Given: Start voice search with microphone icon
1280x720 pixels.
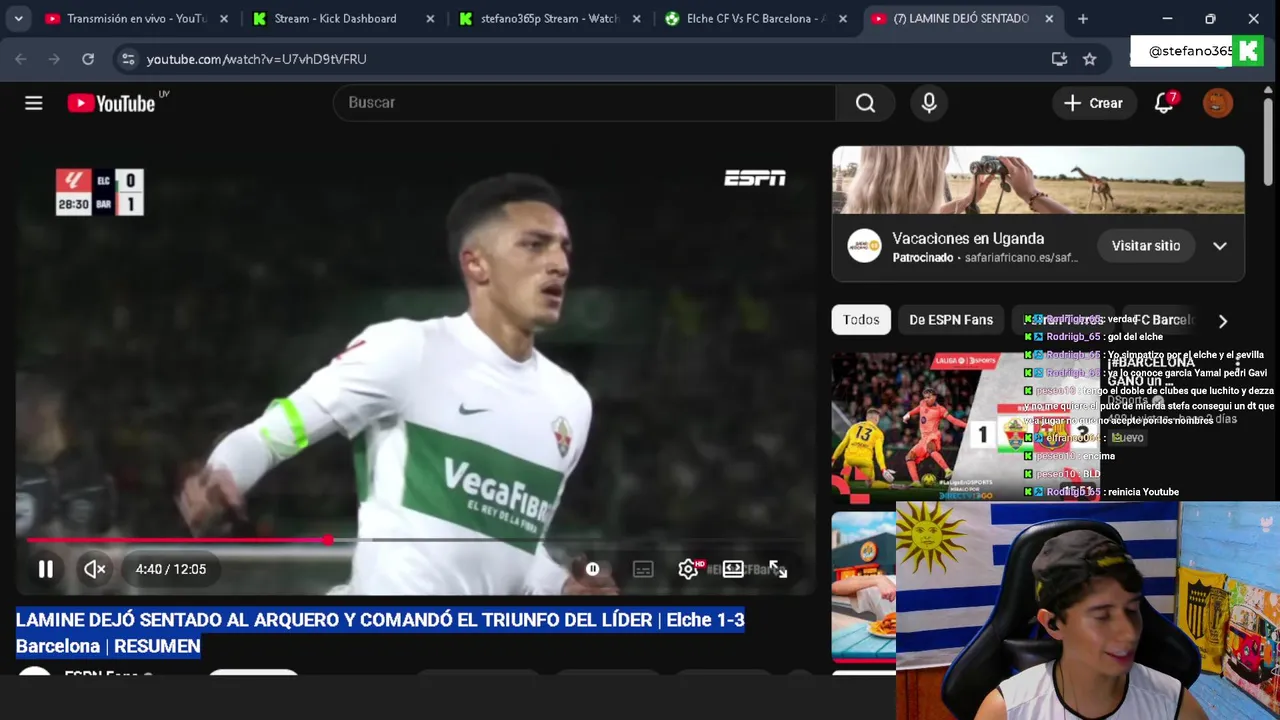Looking at the screenshot, I should point(929,103).
